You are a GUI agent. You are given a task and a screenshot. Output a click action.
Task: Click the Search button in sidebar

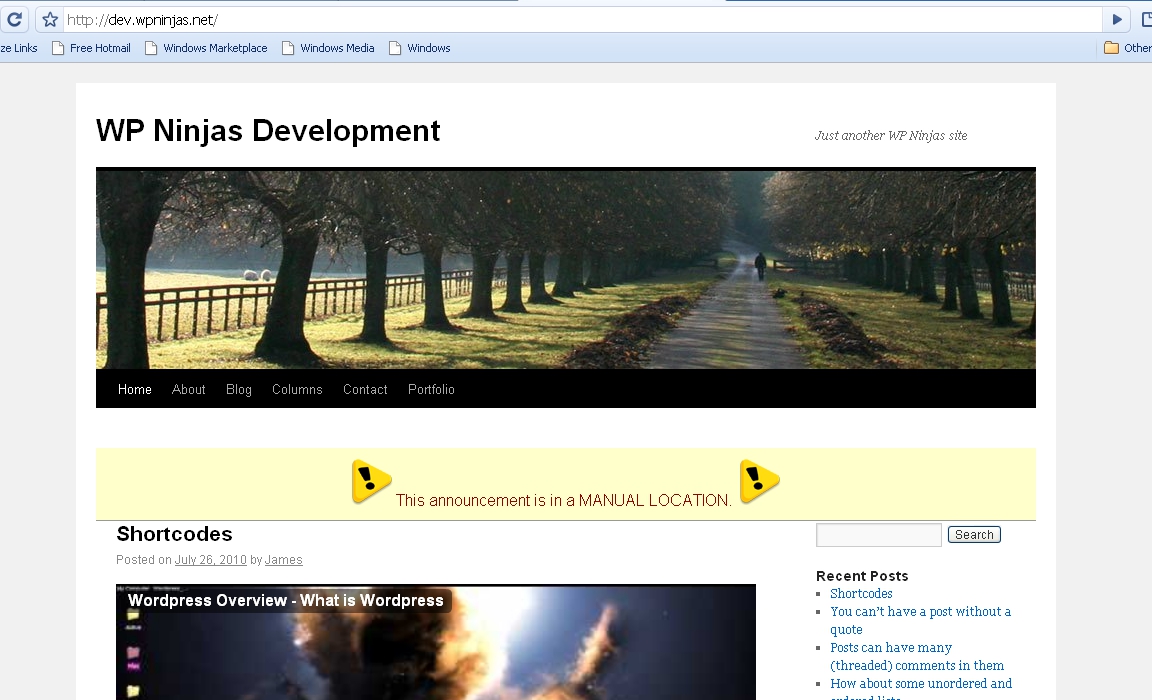point(974,535)
